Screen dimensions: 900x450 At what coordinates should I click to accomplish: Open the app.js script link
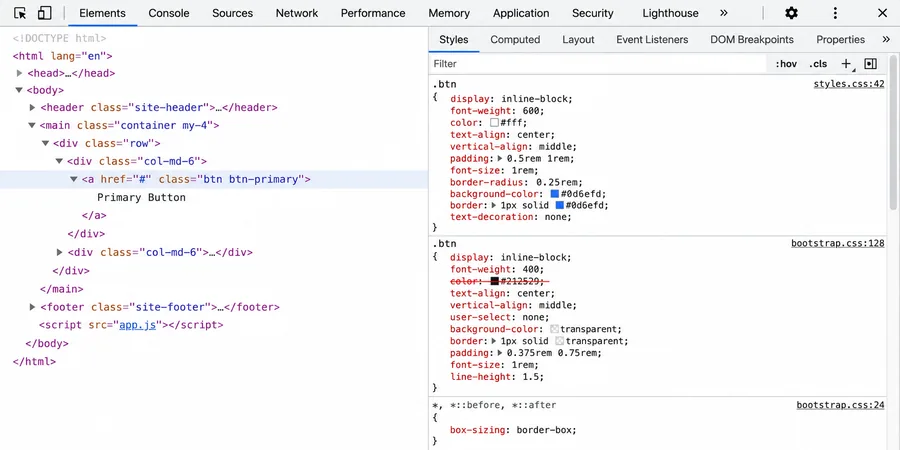coord(137,325)
